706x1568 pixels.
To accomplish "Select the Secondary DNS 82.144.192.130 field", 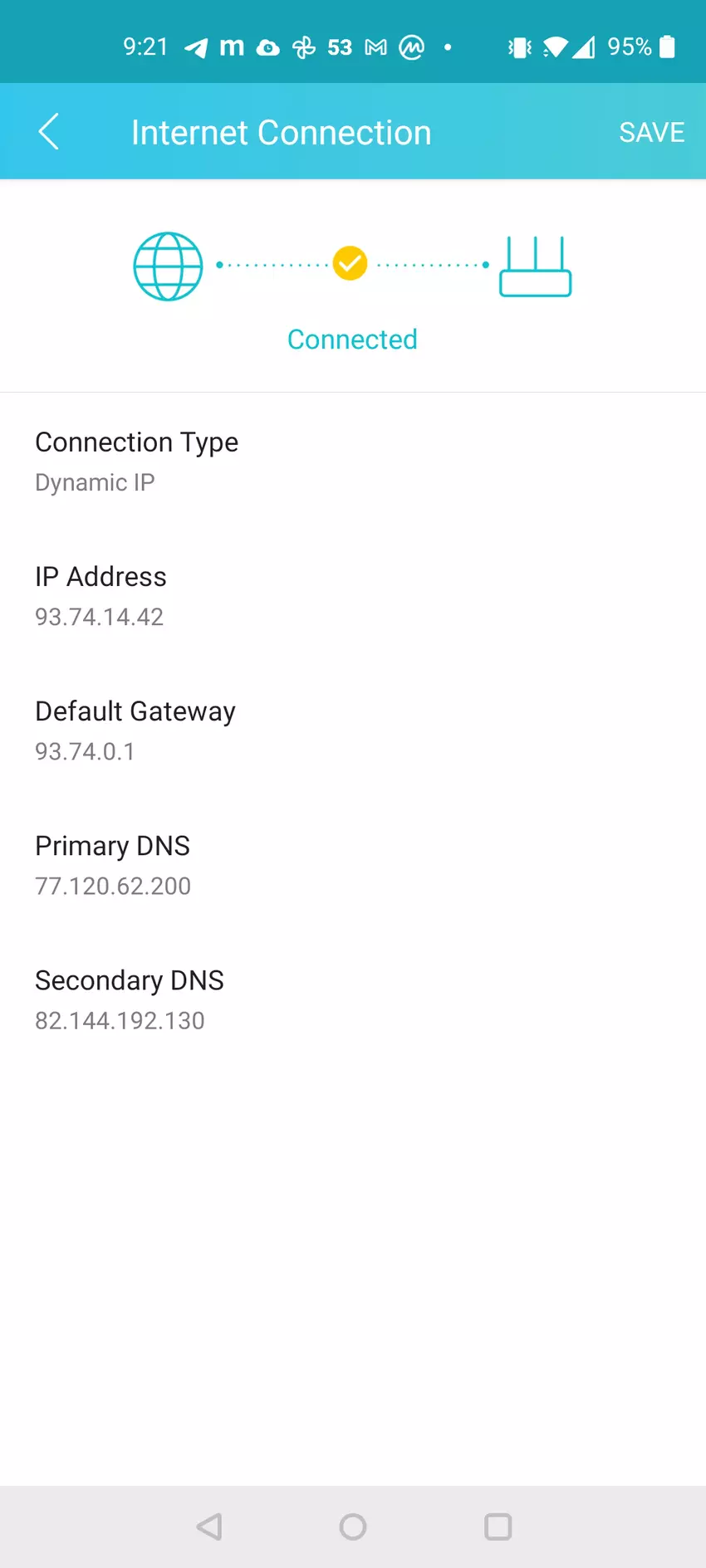I will pos(120,1020).
